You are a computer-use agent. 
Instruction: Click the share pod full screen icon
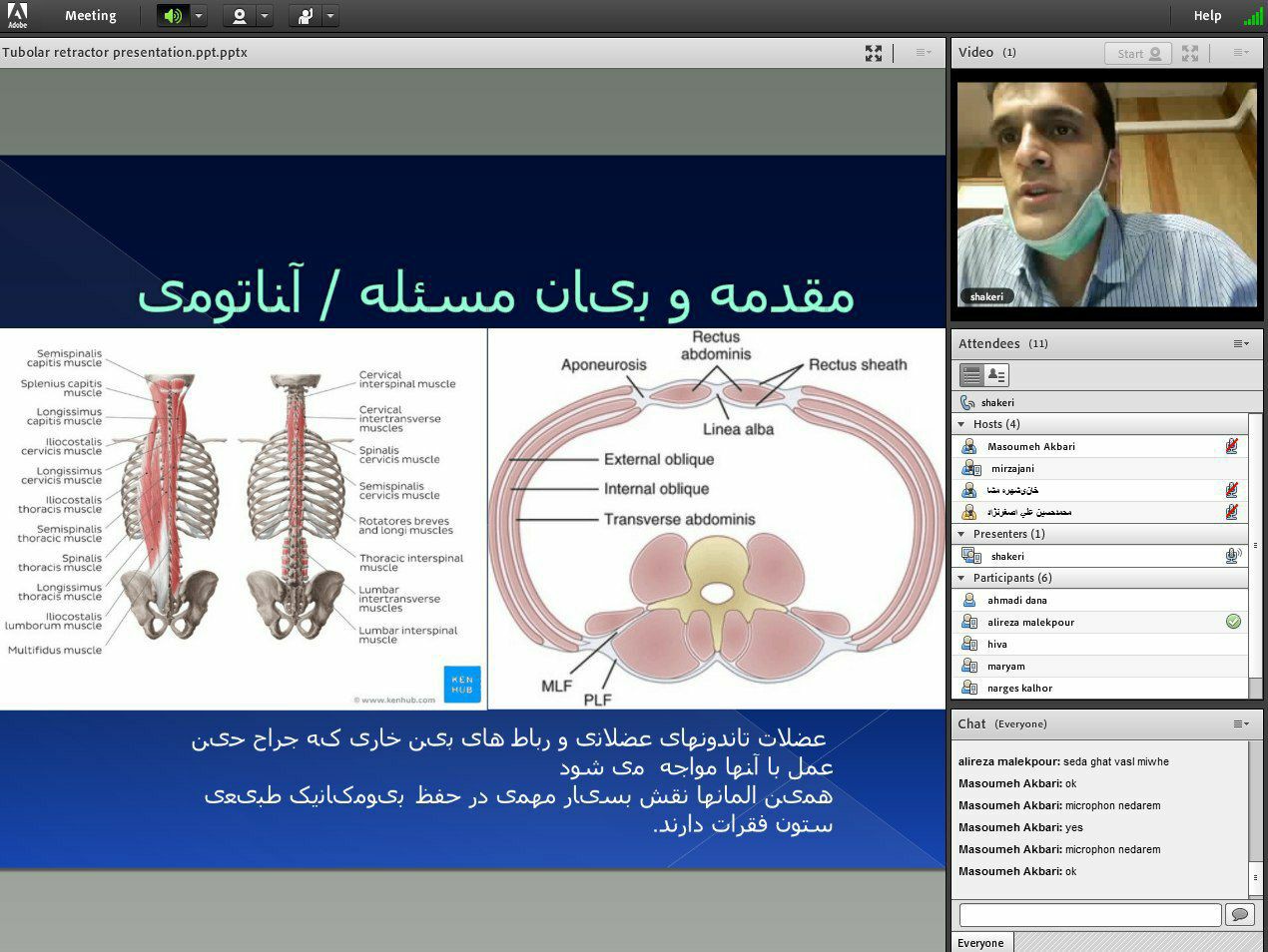pyautogui.click(x=874, y=53)
